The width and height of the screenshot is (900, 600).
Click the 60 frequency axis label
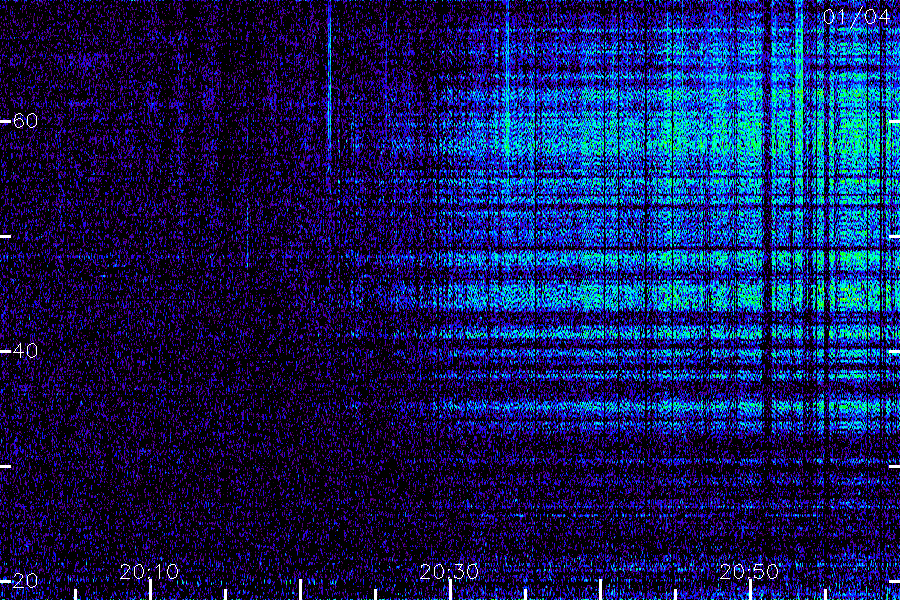tap(25, 121)
